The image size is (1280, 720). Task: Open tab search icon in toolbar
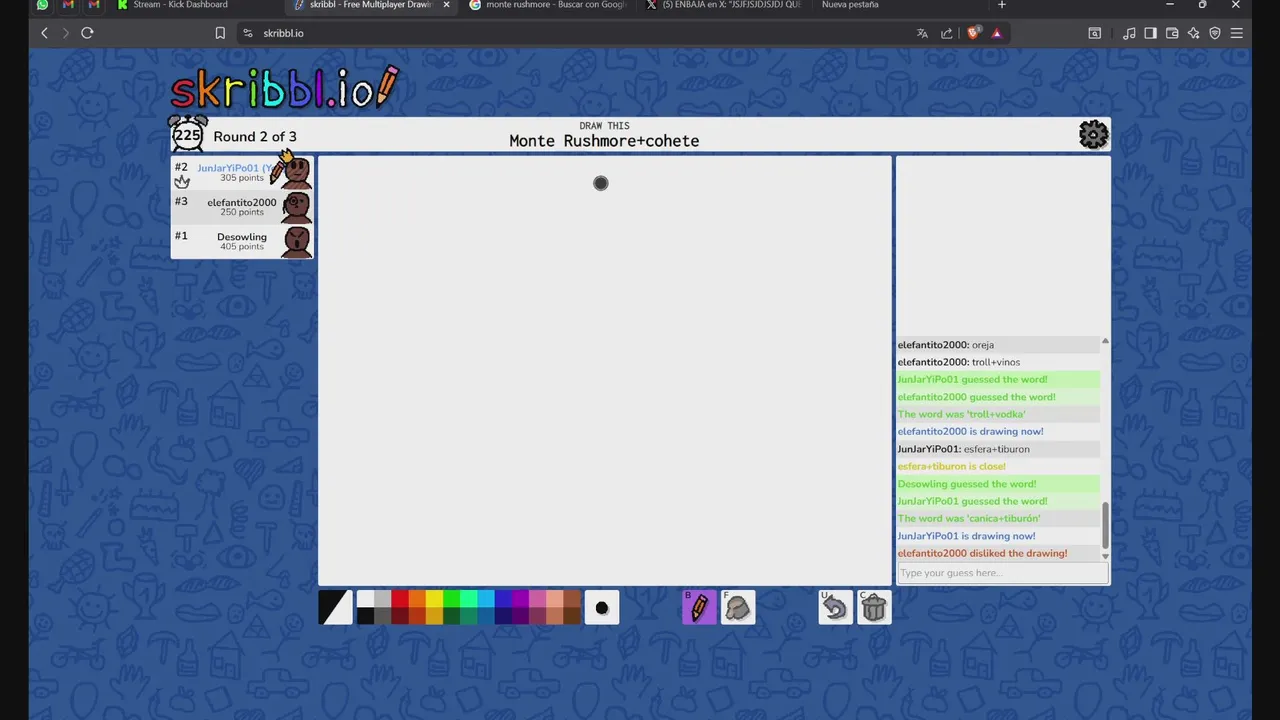(x=1095, y=33)
